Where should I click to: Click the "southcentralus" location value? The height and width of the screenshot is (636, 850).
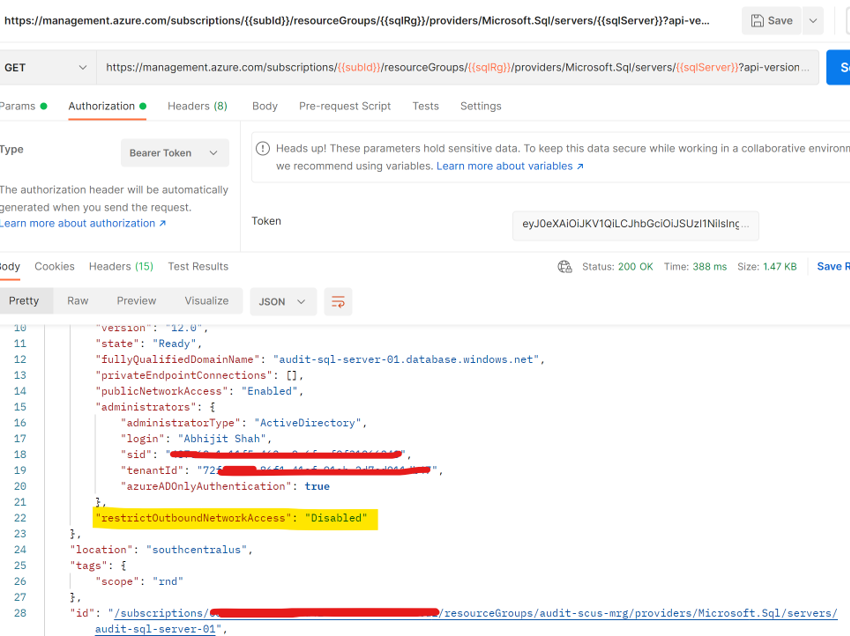(196, 550)
